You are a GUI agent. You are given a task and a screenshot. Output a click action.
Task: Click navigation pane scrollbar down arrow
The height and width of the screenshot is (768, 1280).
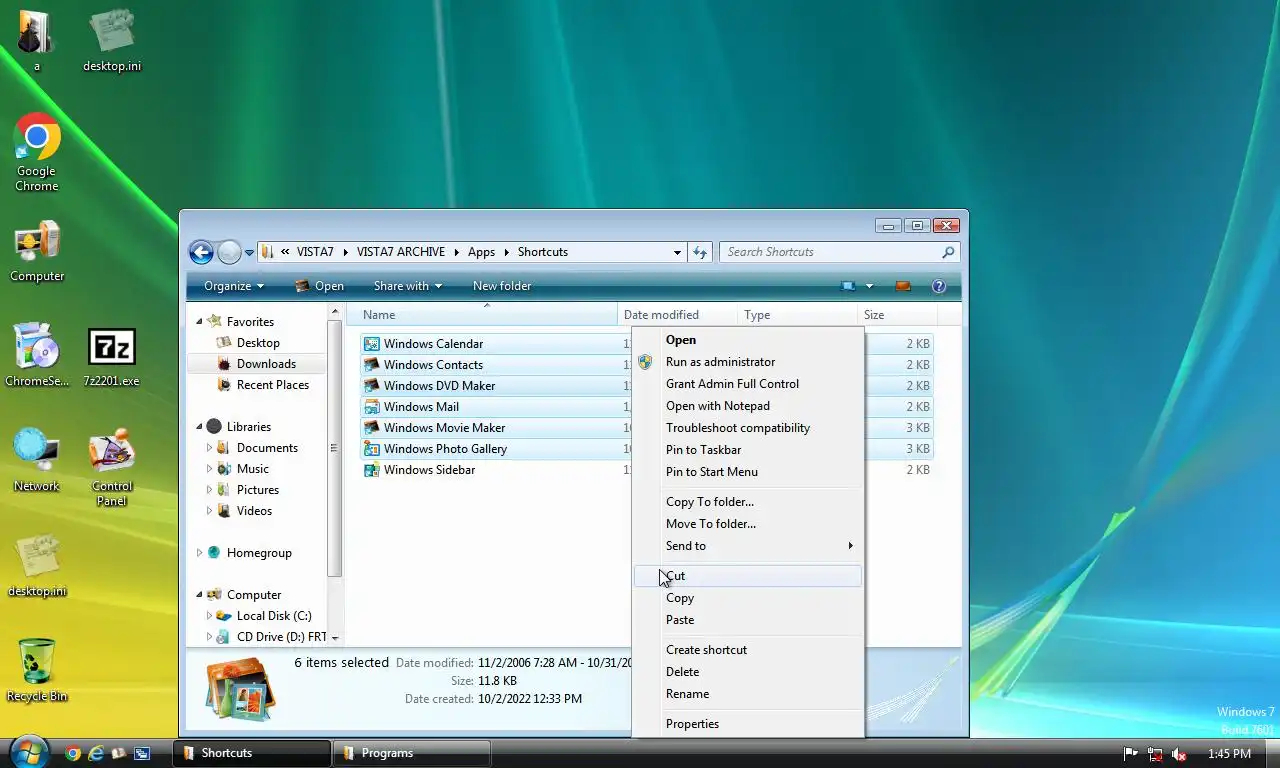tap(335, 637)
